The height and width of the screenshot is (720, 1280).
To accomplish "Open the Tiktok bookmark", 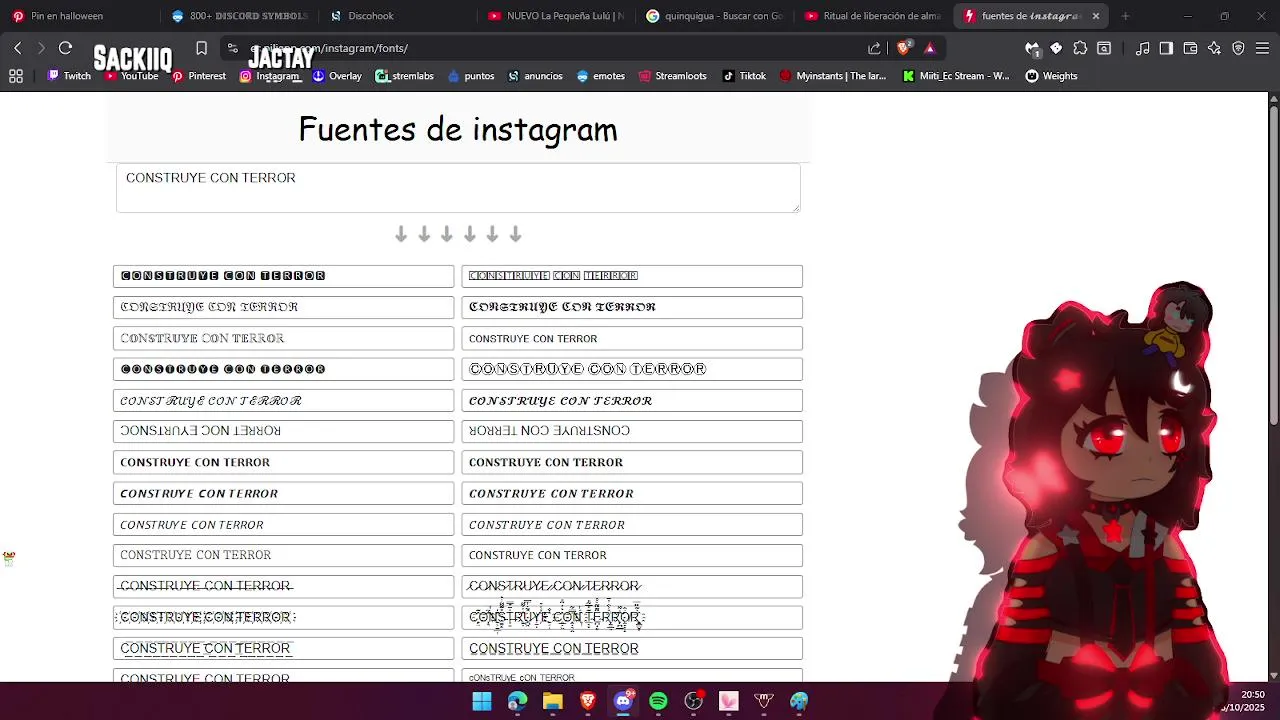I will [x=745, y=76].
